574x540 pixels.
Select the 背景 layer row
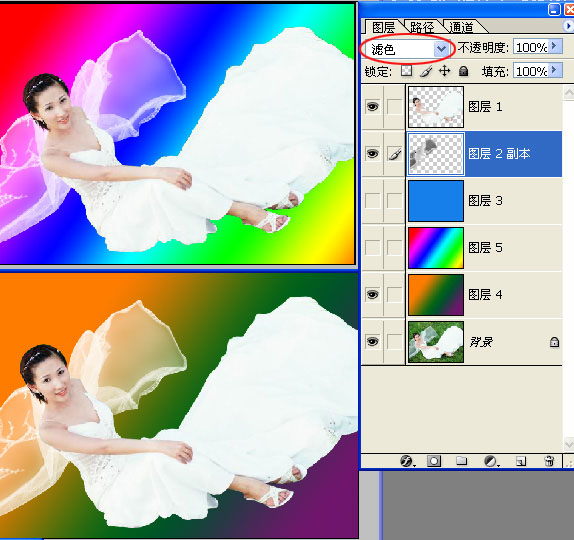(x=462, y=342)
